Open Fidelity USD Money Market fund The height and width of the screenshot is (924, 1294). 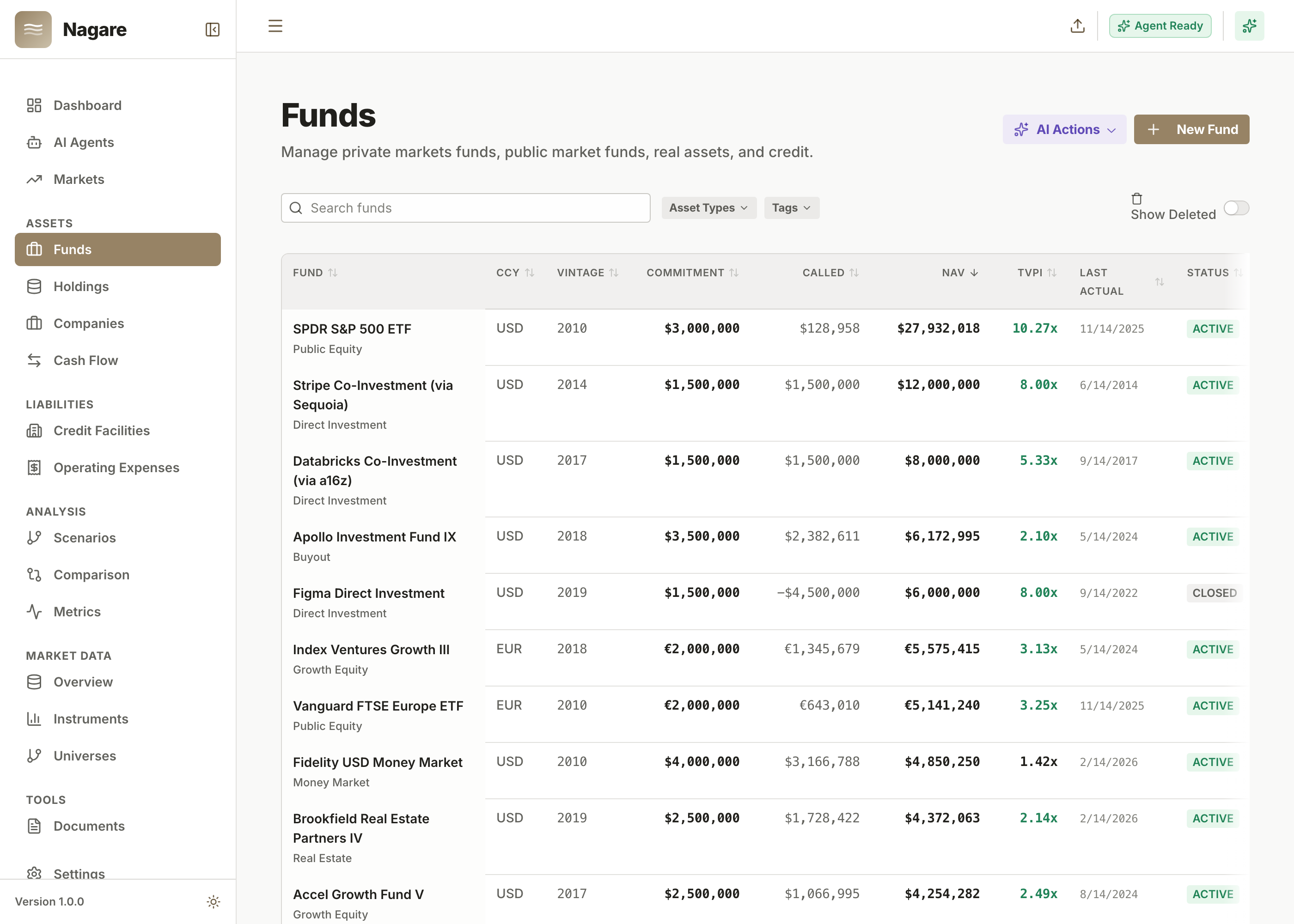pyautogui.click(x=377, y=762)
